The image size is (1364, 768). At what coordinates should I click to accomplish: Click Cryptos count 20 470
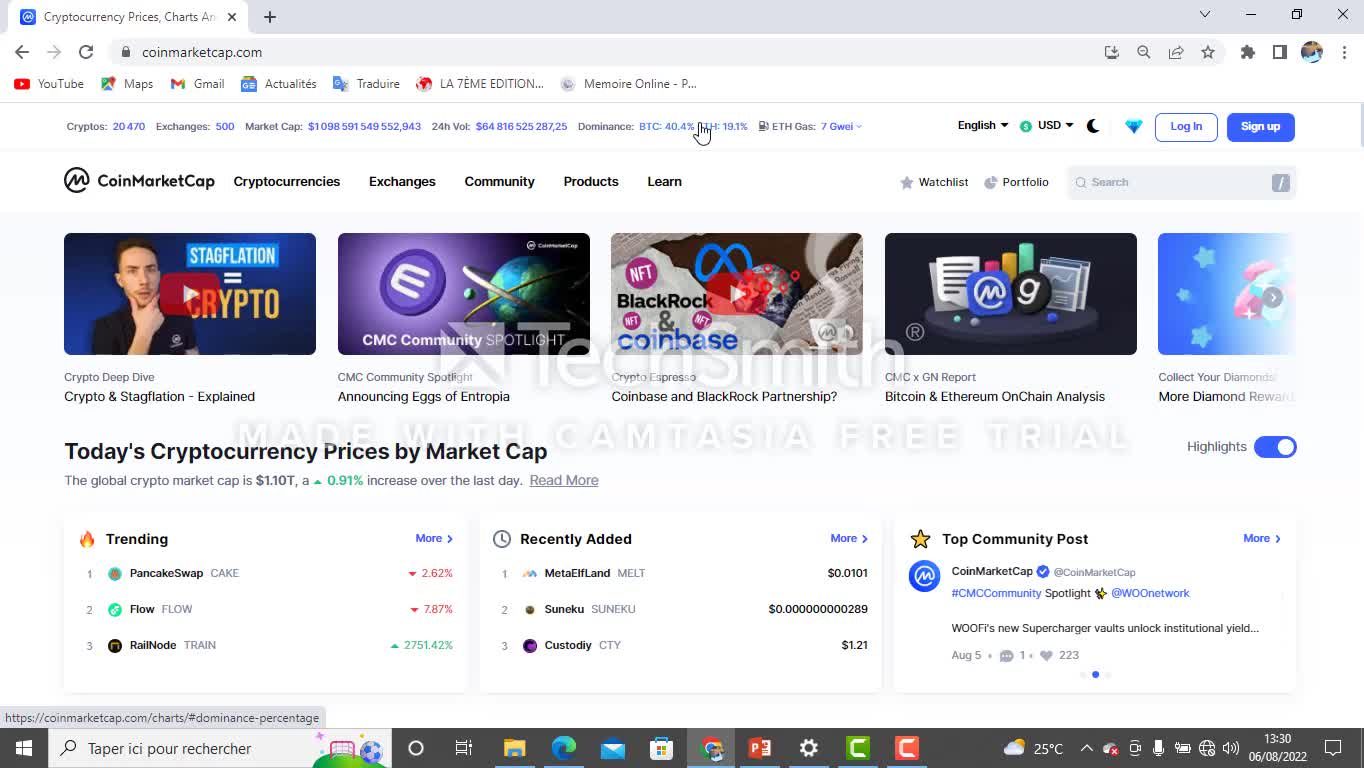click(129, 127)
